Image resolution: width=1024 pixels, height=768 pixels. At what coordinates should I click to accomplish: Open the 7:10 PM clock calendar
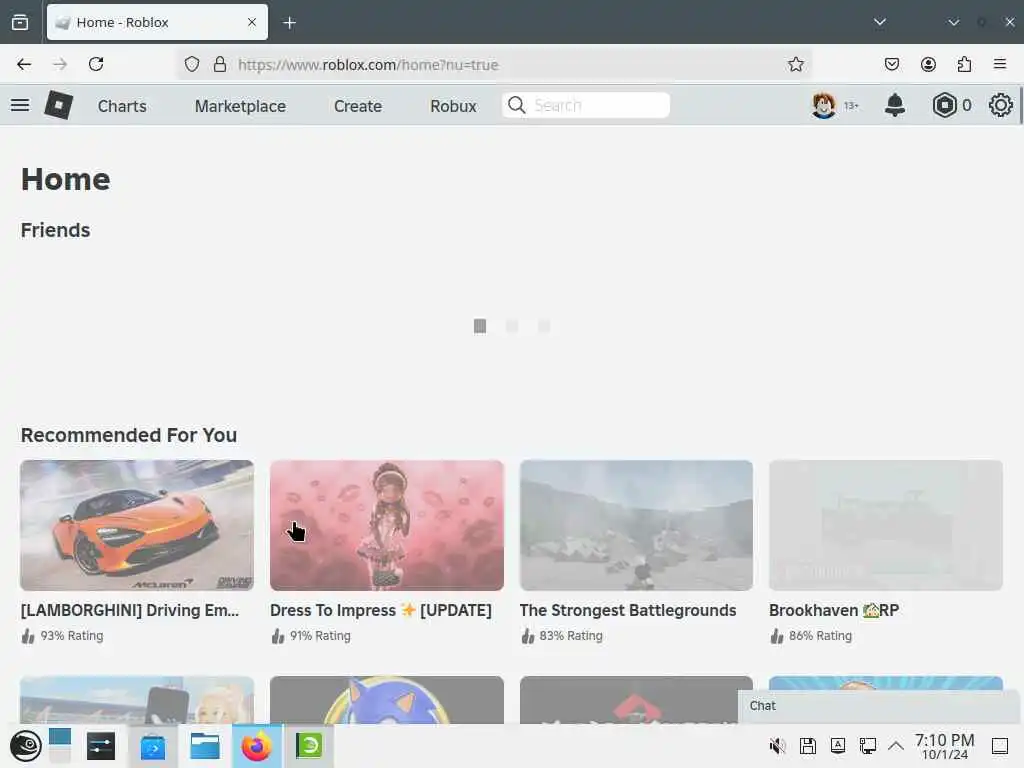pos(944,746)
